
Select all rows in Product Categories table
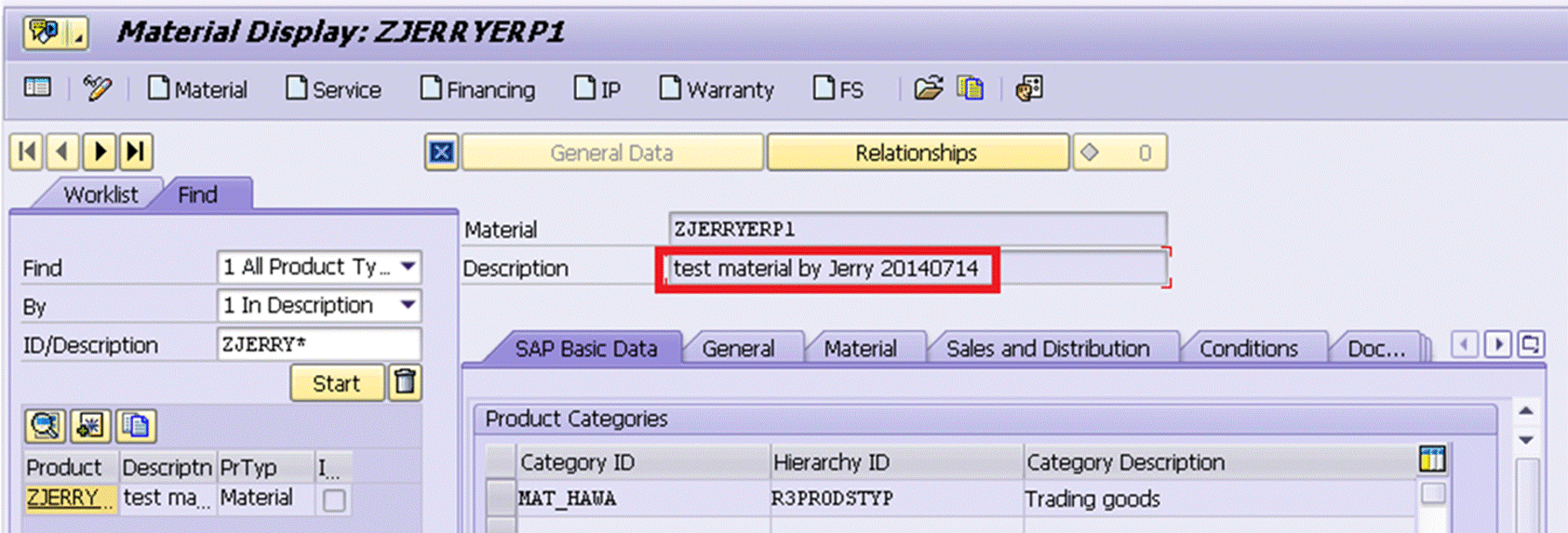coord(501,461)
